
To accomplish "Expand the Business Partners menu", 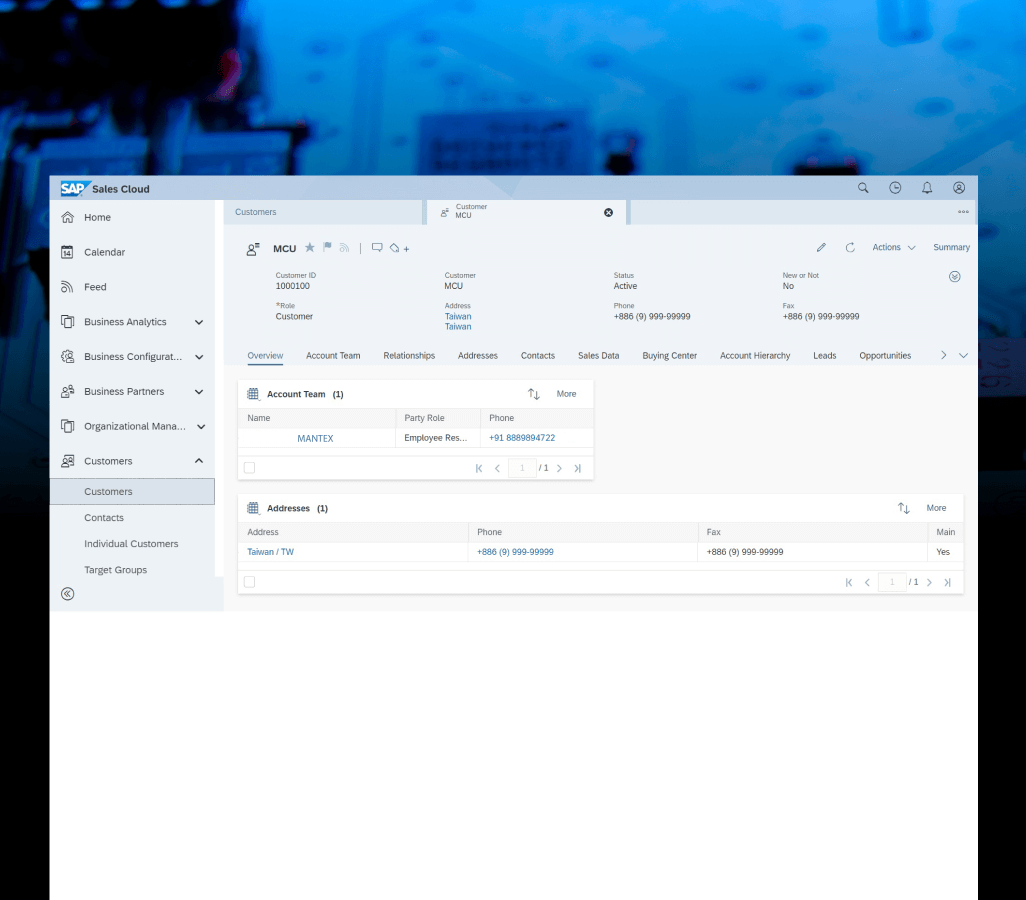I will pos(199,391).
